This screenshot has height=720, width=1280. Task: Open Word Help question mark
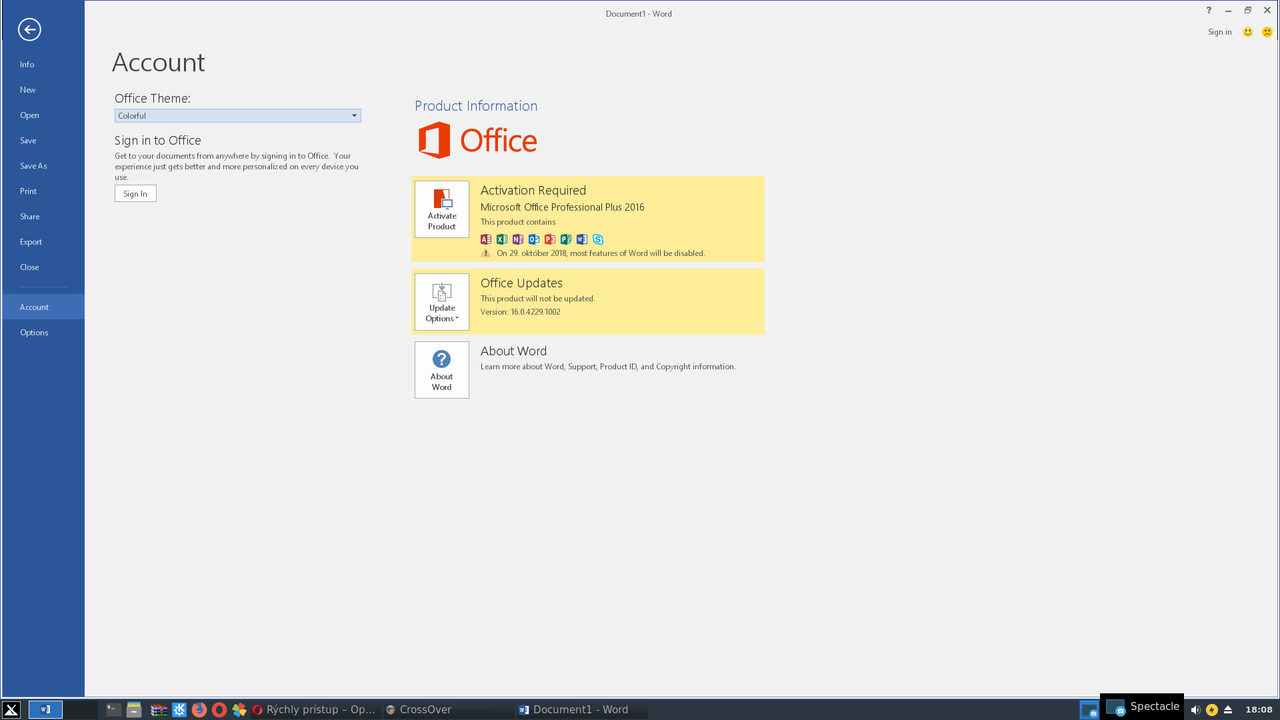tap(1208, 10)
